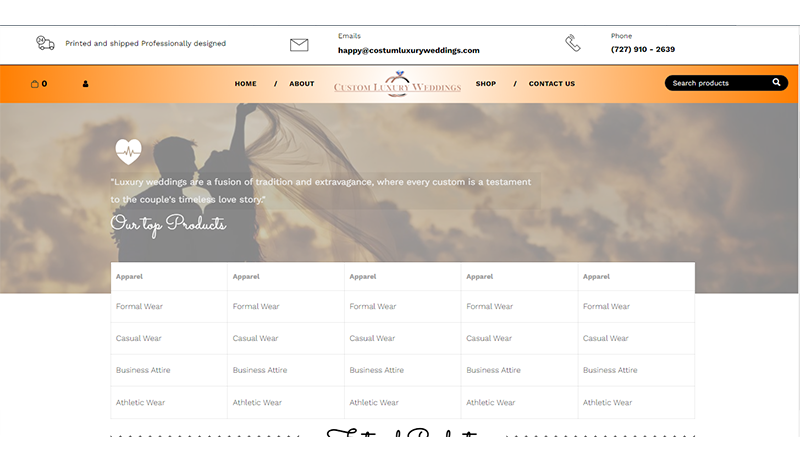Click the telephone handset icon
Viewport: 800px width, 463px height.
(572, 43)
